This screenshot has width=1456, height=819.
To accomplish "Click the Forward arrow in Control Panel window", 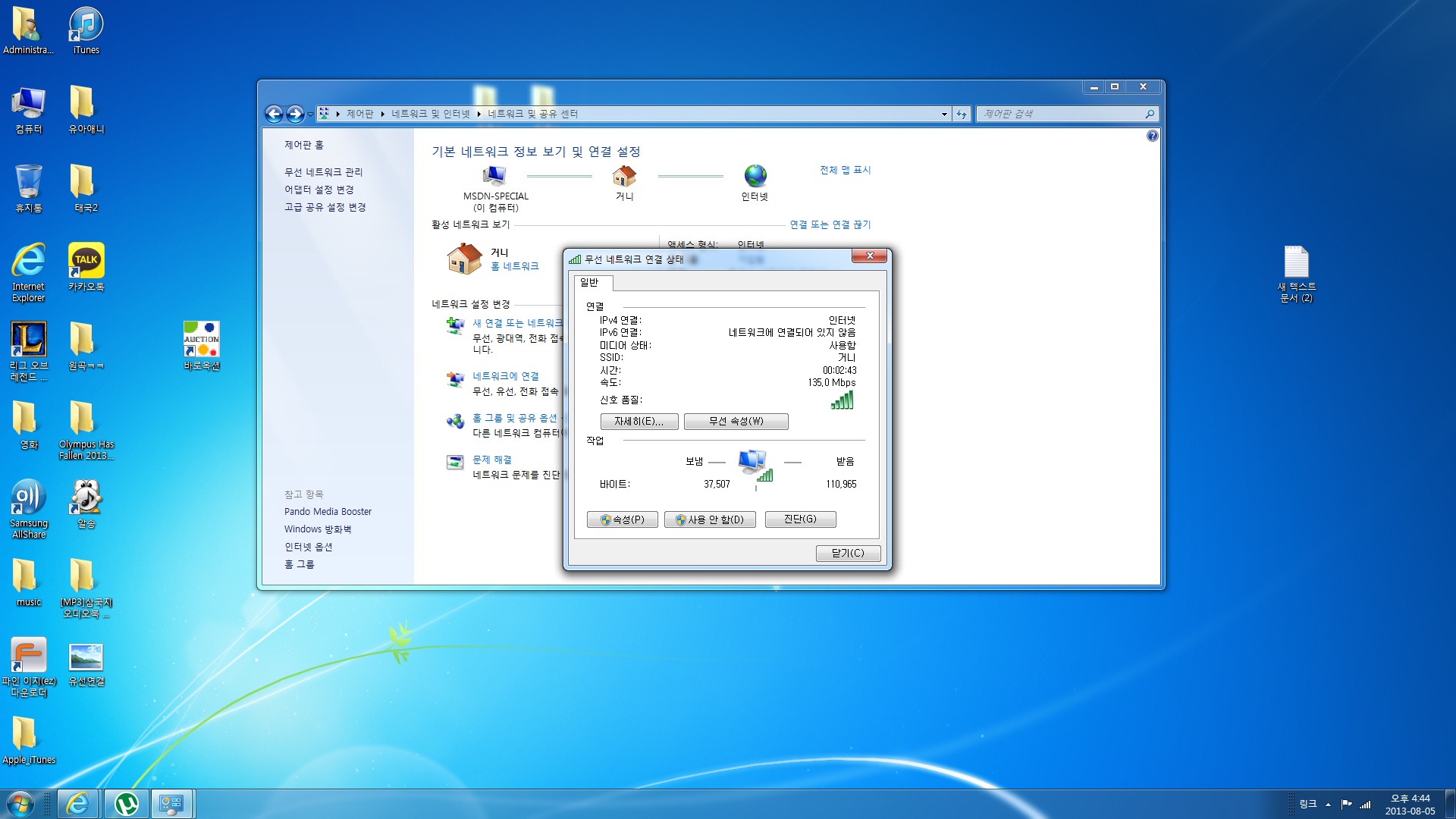I will coord(295,114).
